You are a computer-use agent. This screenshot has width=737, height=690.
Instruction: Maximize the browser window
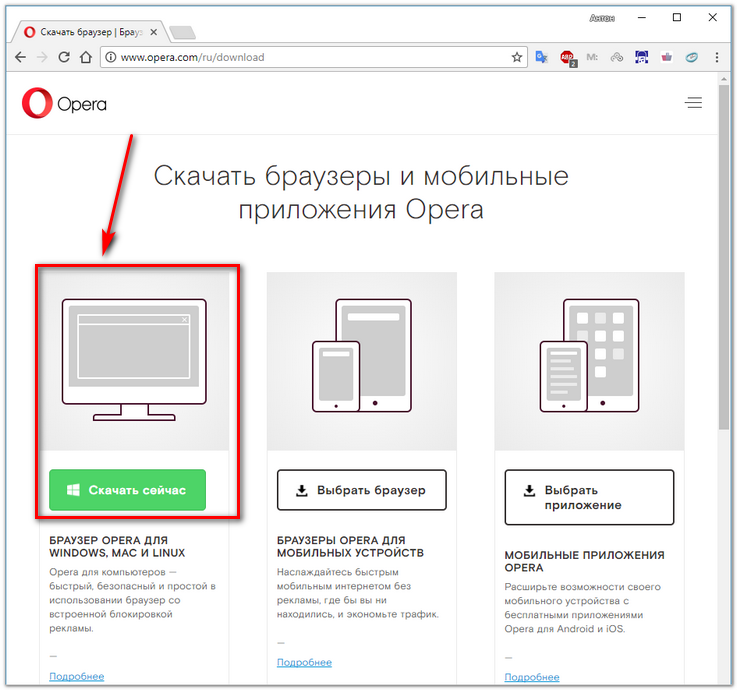(677, 18)
